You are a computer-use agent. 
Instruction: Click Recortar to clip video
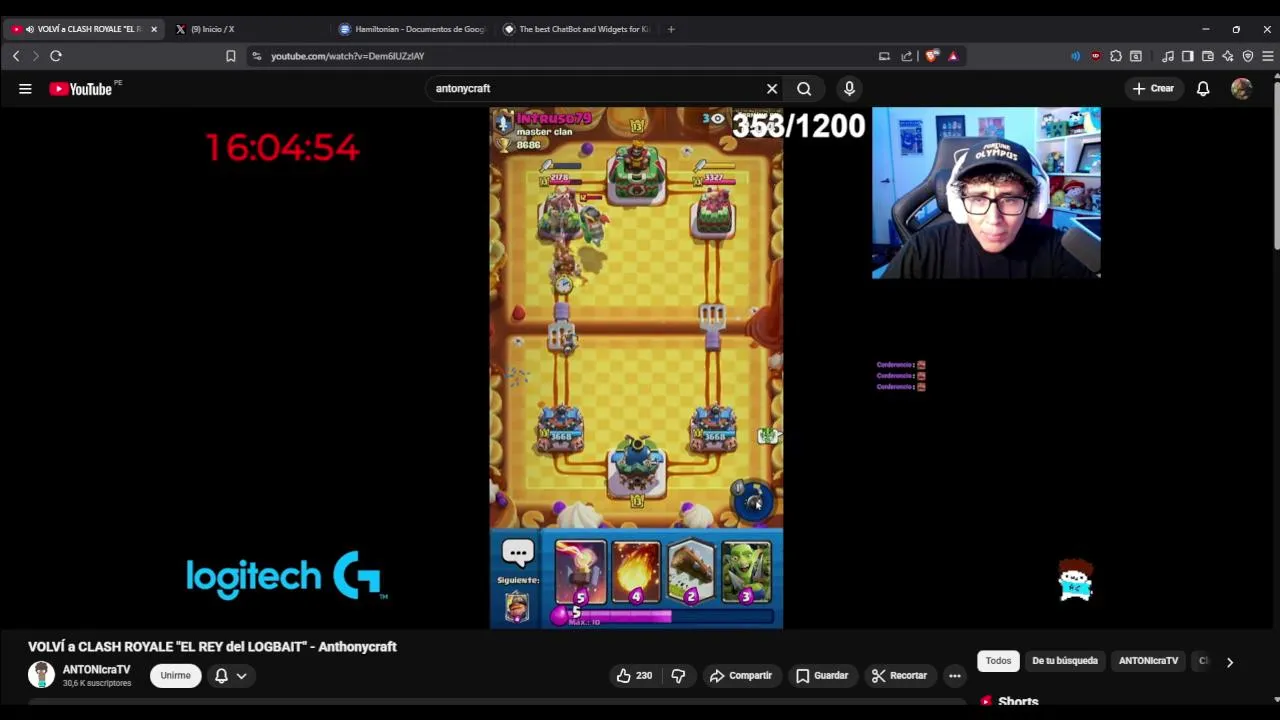click(x=899, y=676)
